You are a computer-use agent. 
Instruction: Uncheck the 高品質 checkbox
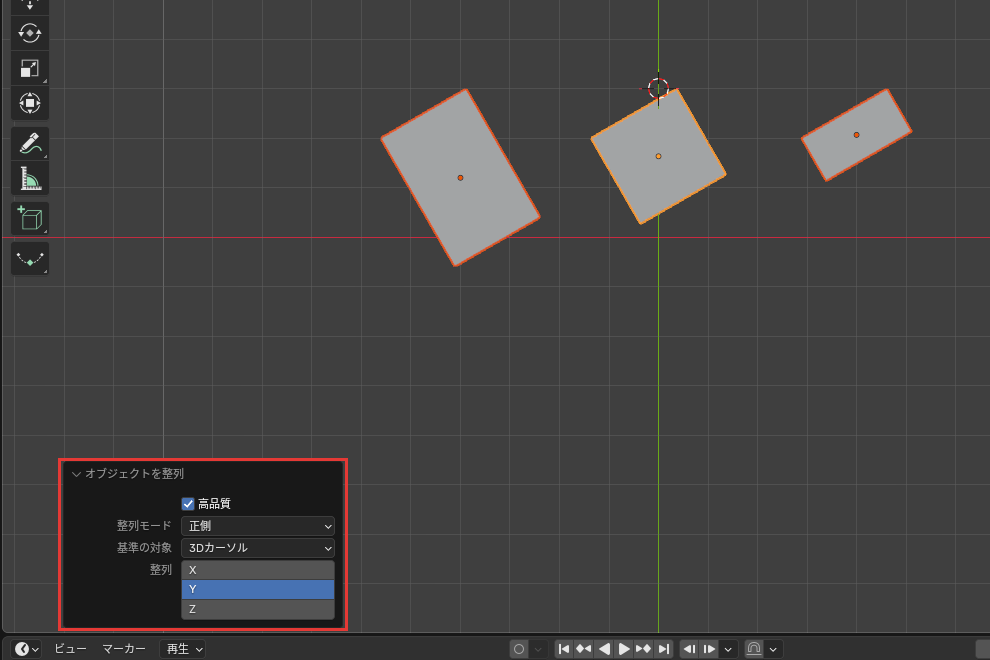[x=188, y=503]
